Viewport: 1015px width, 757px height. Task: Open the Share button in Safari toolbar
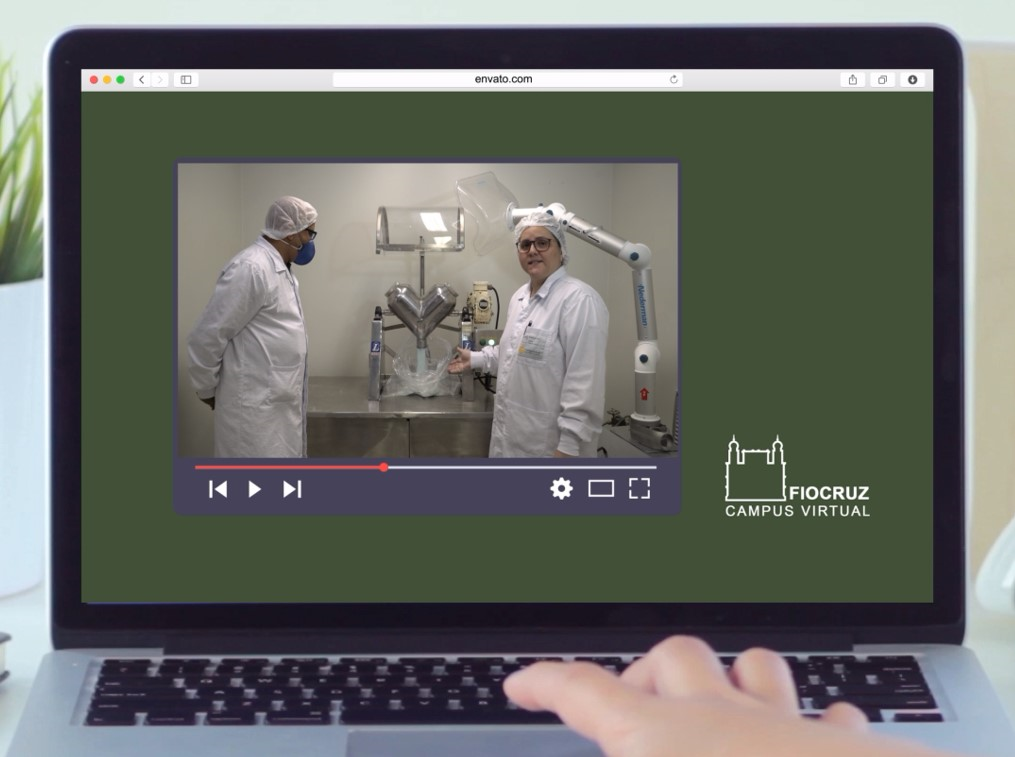853,80
